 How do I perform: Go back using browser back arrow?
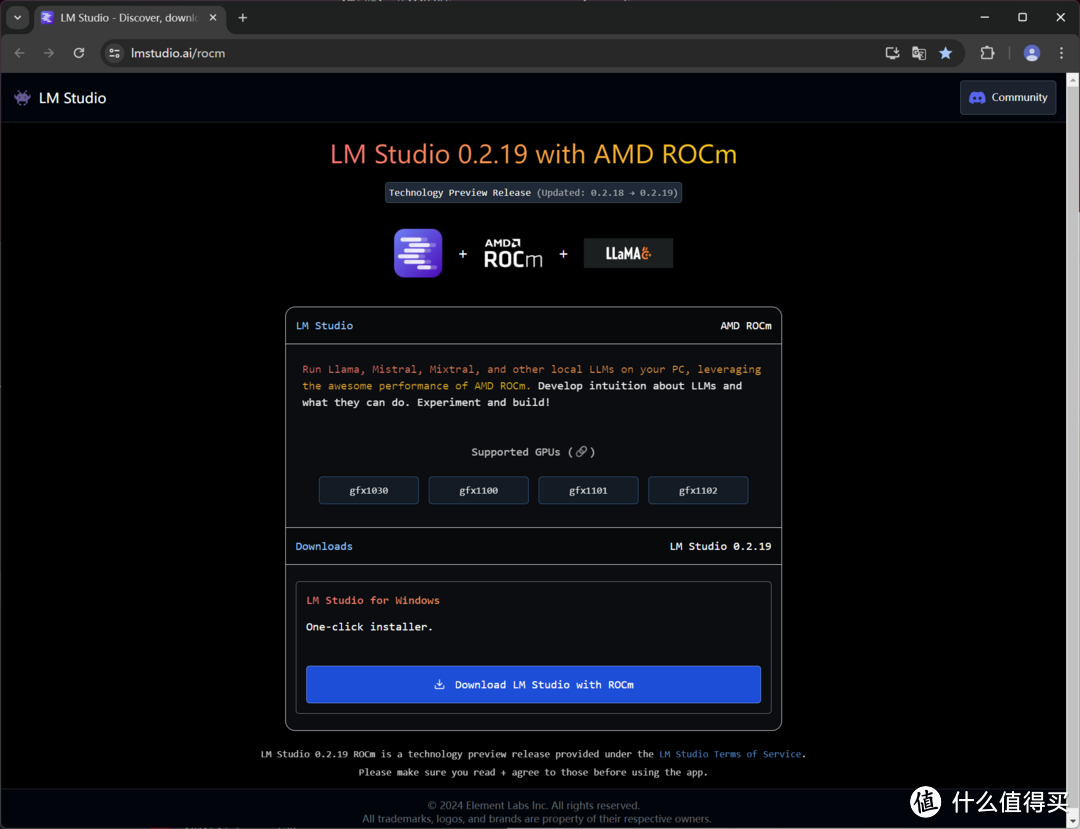tap(19, 53)
